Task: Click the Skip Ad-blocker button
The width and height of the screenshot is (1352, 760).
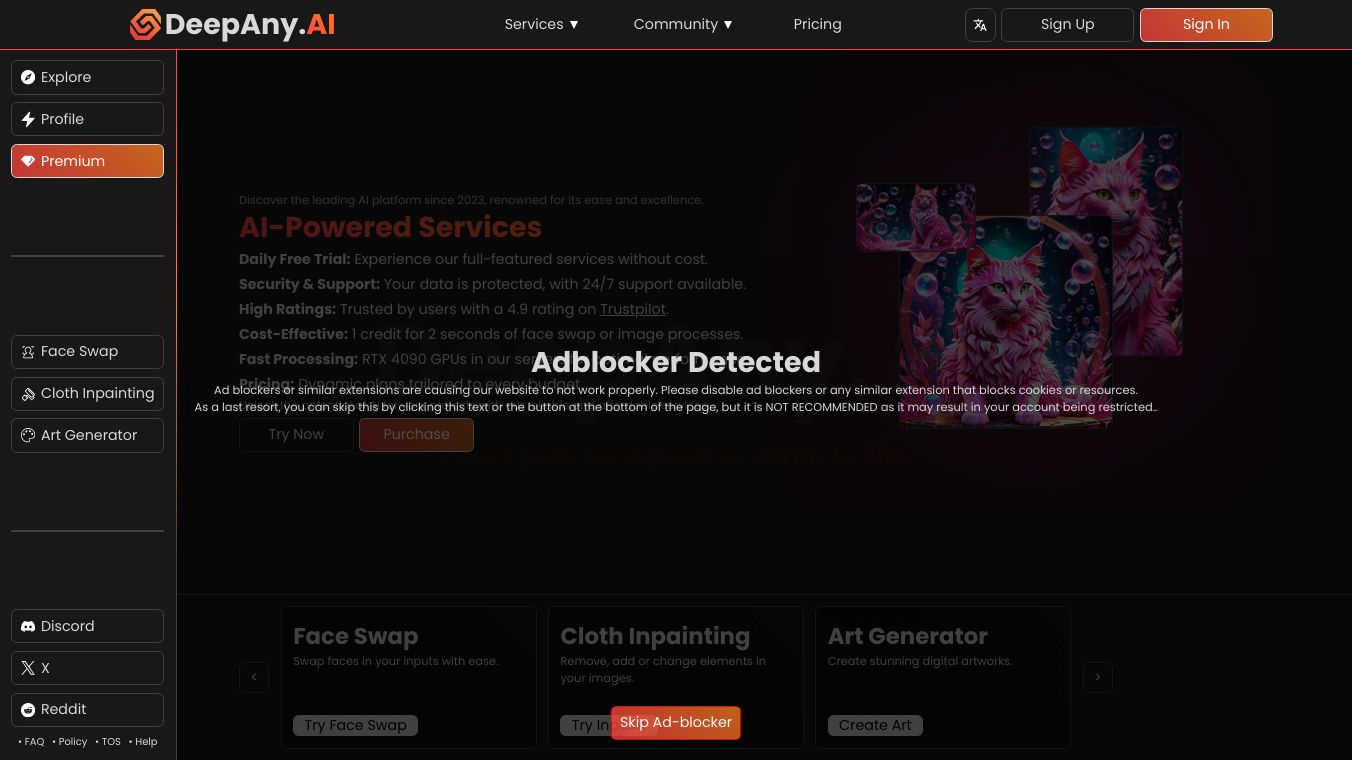Action: click(676, 722)
